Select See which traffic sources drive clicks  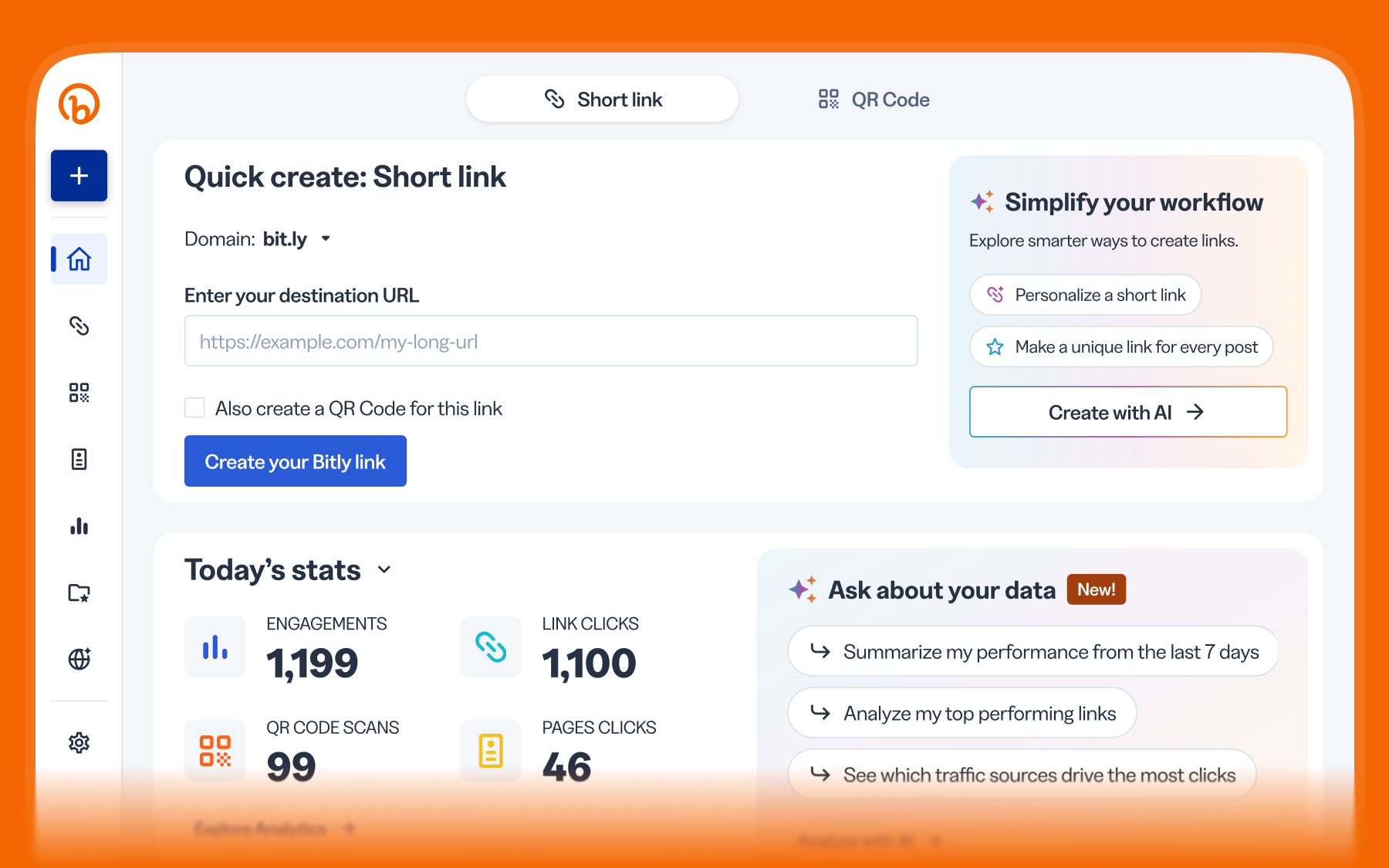point(1022,774)
